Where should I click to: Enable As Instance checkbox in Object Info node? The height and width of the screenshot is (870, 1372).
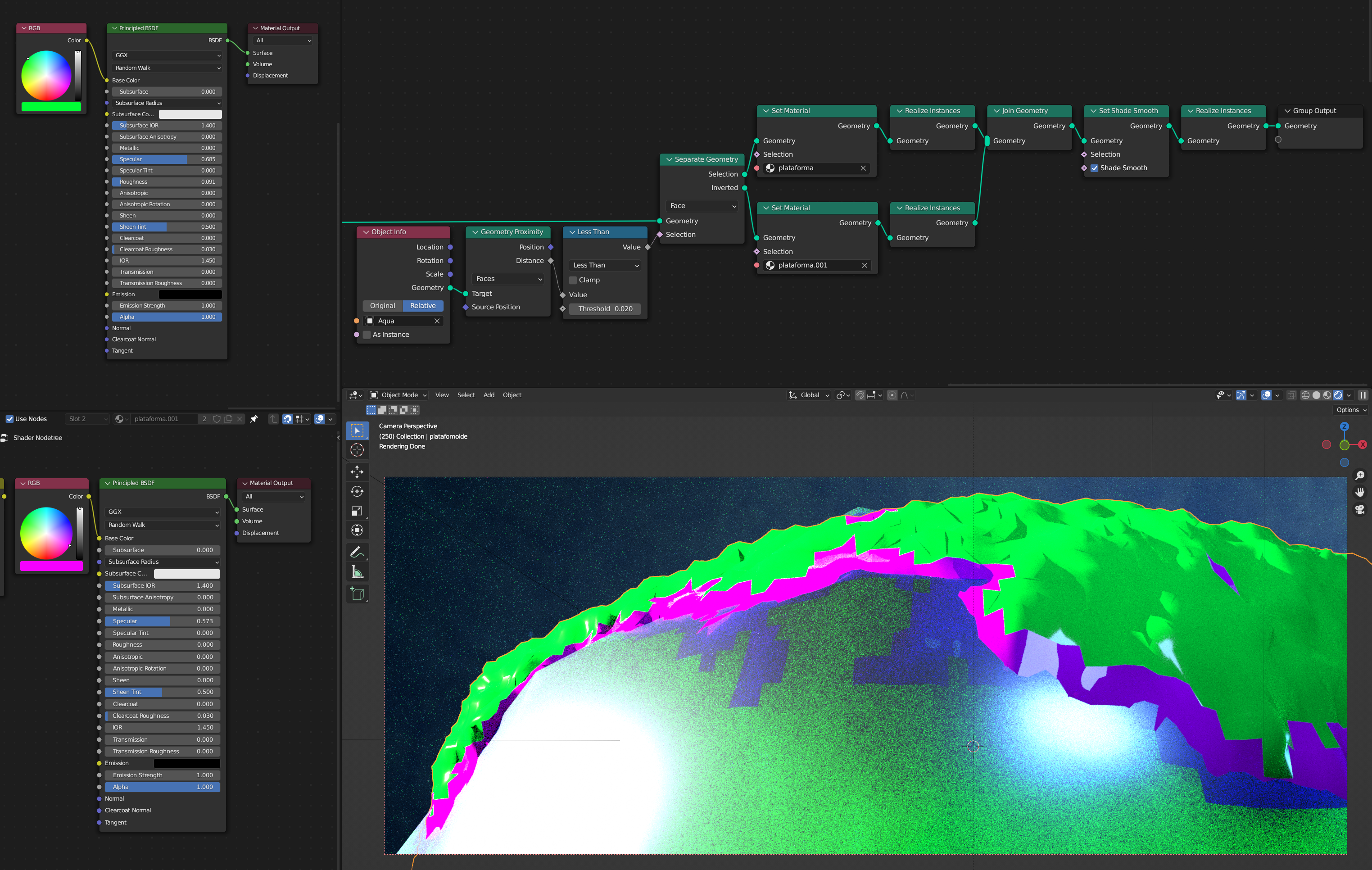[x=367, y=335]
